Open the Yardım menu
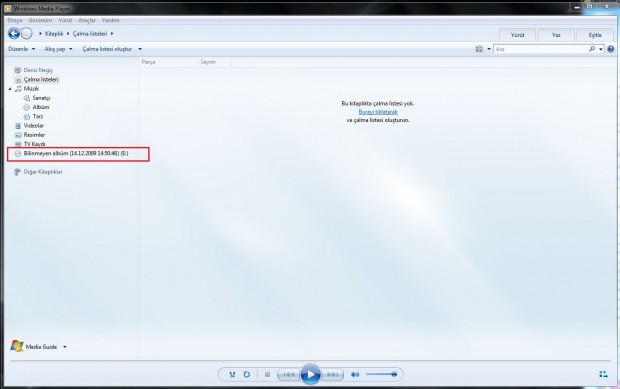Screen dimensions: 620x389 coord(111,20)
